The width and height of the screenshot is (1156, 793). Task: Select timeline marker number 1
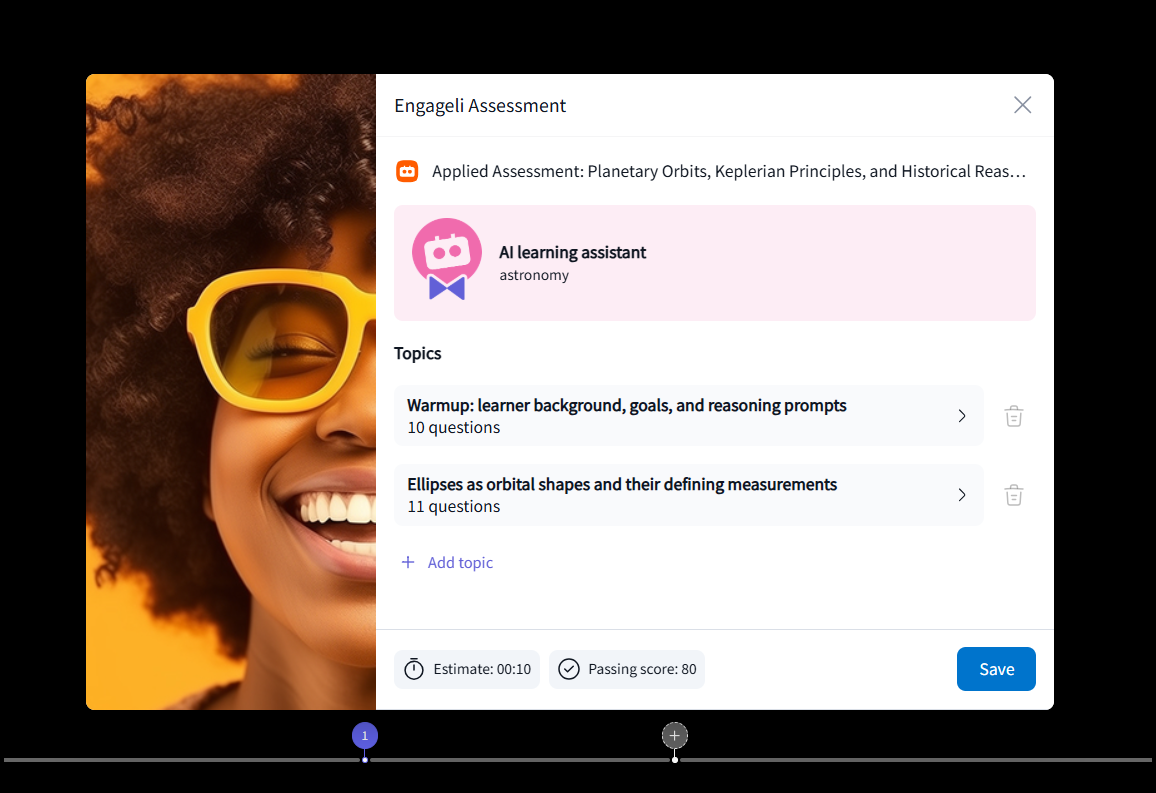[365, 736]
